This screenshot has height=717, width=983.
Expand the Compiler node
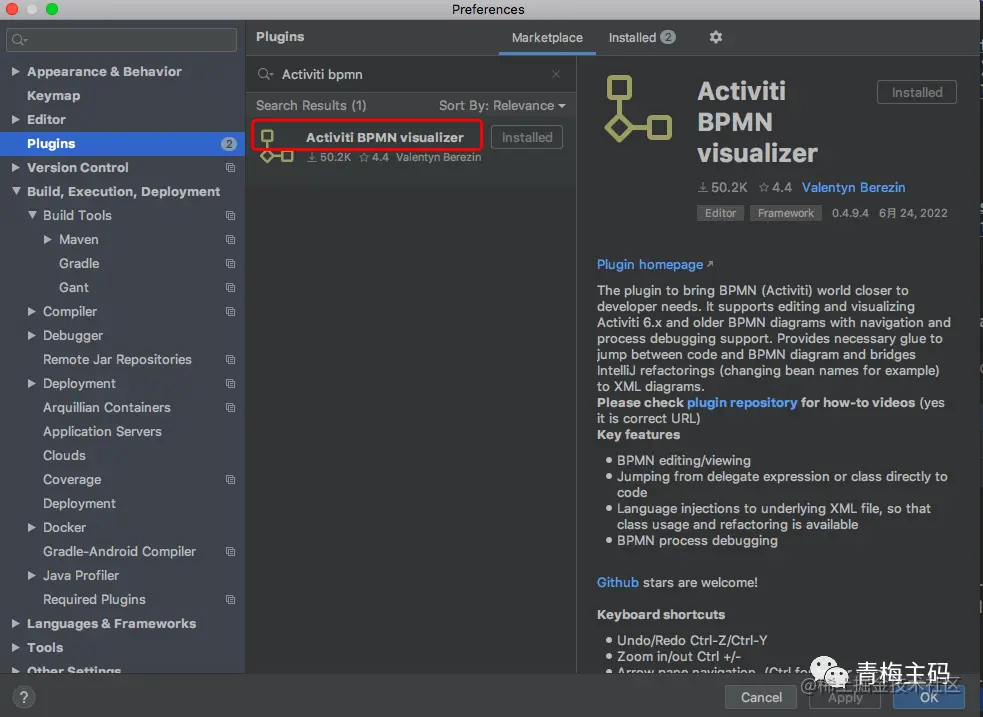coord(32,311)
